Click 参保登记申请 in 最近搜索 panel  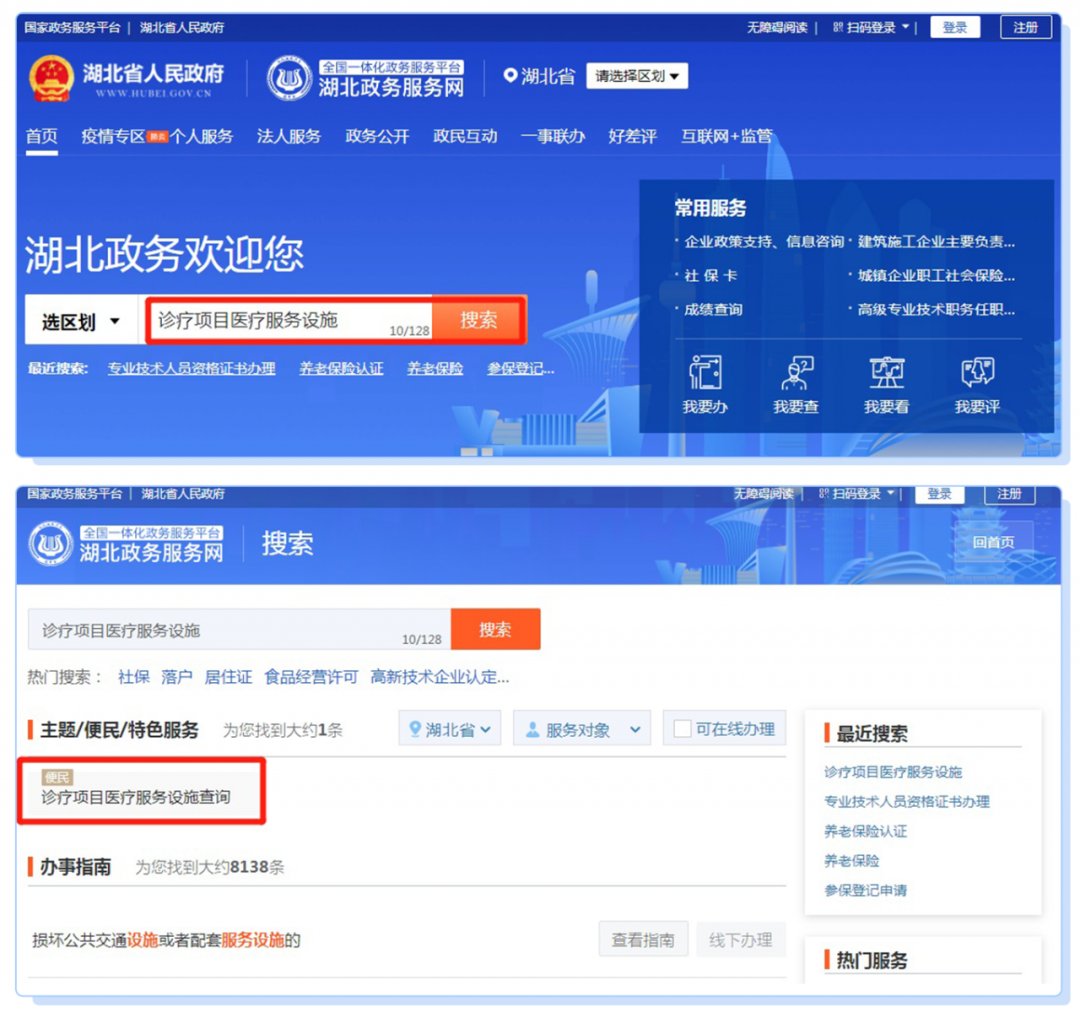(x=866, y=890)
